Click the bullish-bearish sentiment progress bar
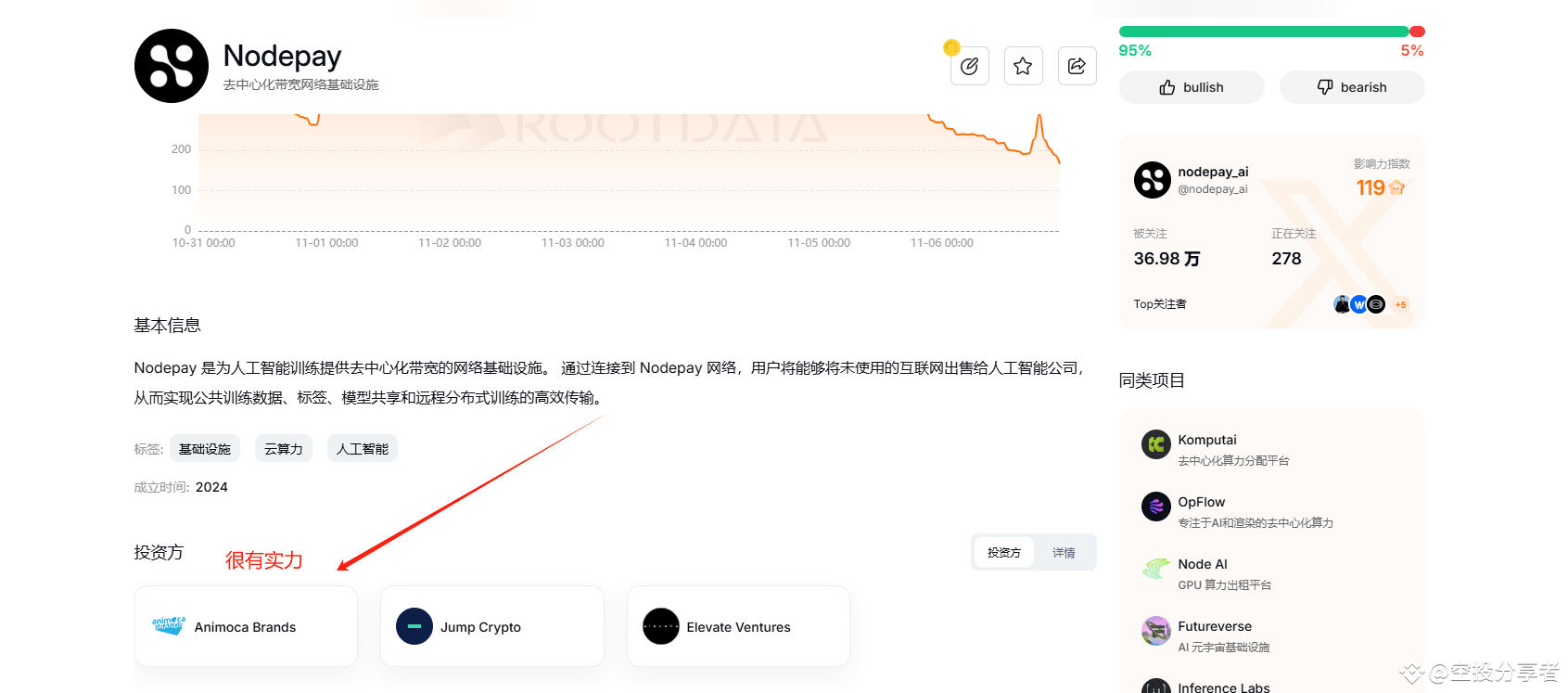The height and width of the screenshot is (693, 1568). coord(1272,32)
